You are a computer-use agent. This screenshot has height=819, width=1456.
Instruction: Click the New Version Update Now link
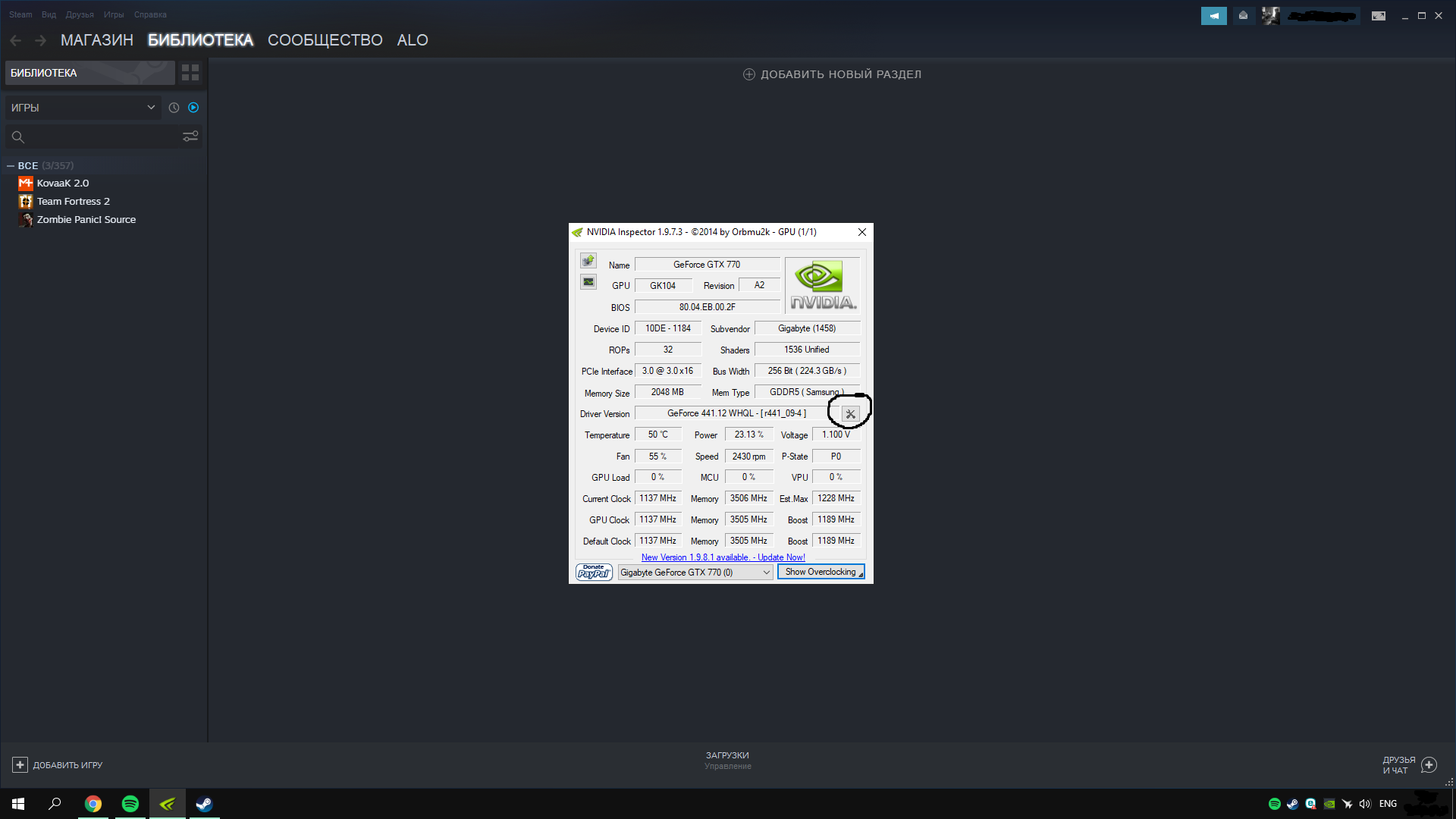(723, 557)
